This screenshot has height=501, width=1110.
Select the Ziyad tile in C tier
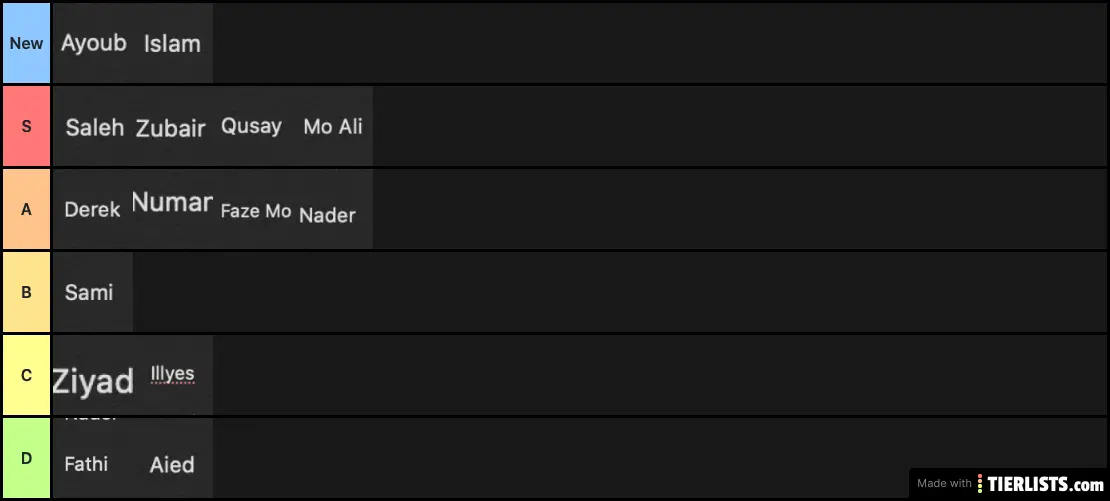coord(93,375)
